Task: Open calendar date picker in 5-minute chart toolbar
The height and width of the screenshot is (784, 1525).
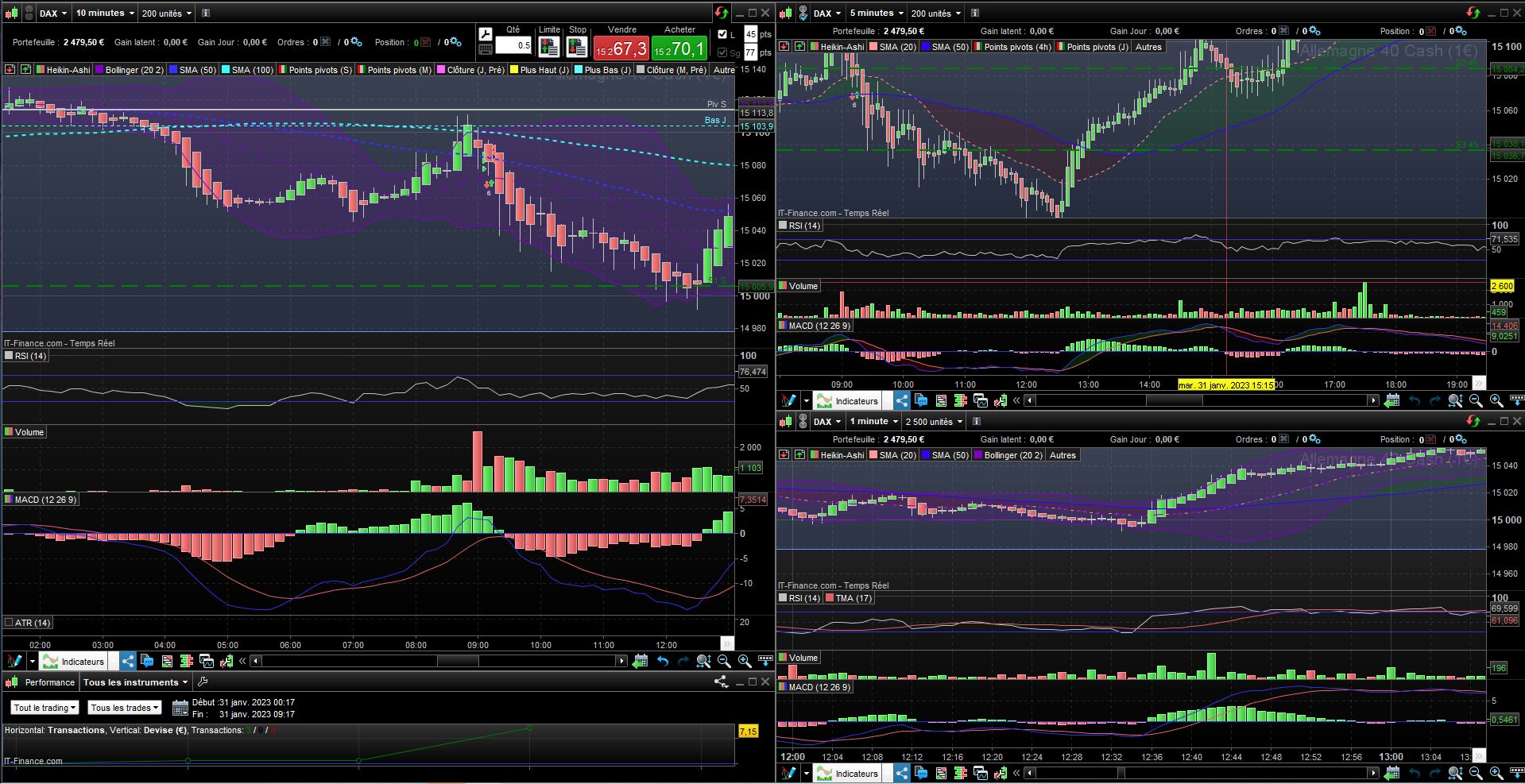Action: pyautogui.click(x=1391, y=401)
